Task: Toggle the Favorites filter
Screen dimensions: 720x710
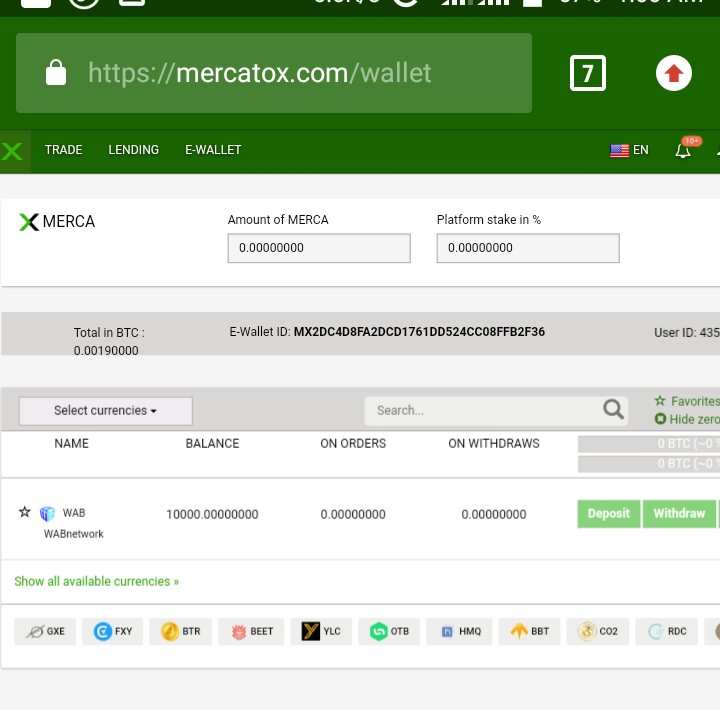Action: (687, 401)
